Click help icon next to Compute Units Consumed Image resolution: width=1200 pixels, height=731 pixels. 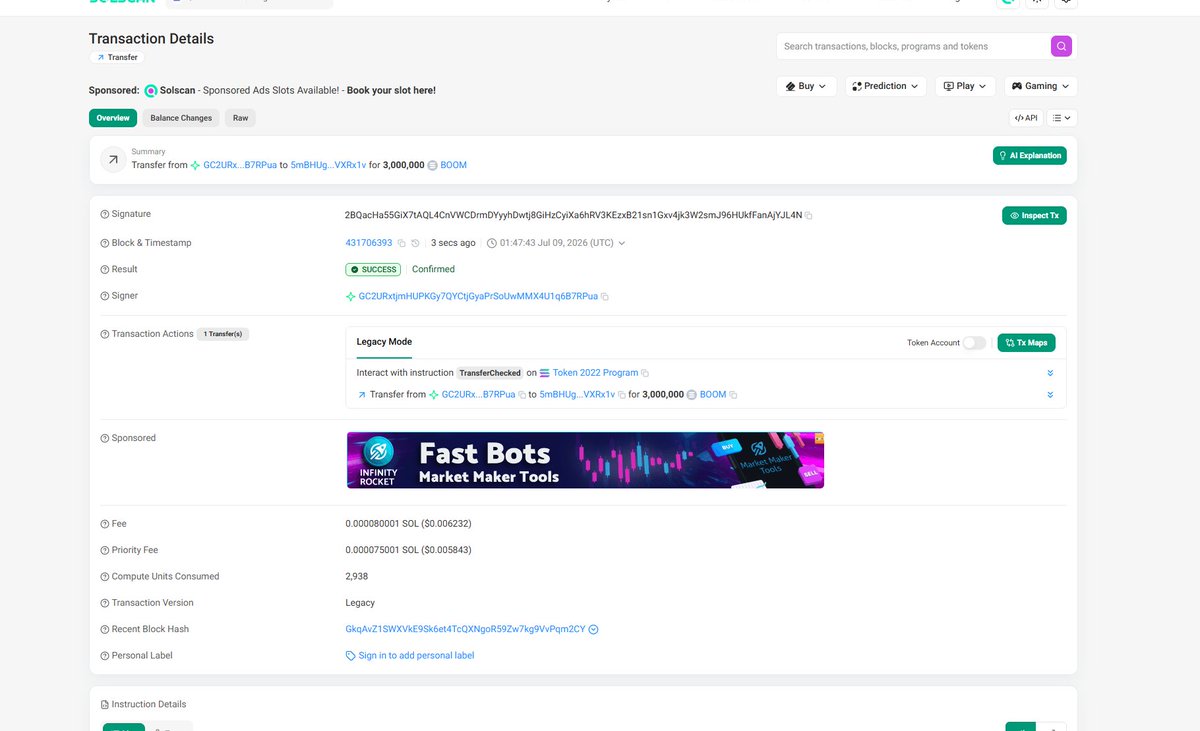tap(105, 577)
